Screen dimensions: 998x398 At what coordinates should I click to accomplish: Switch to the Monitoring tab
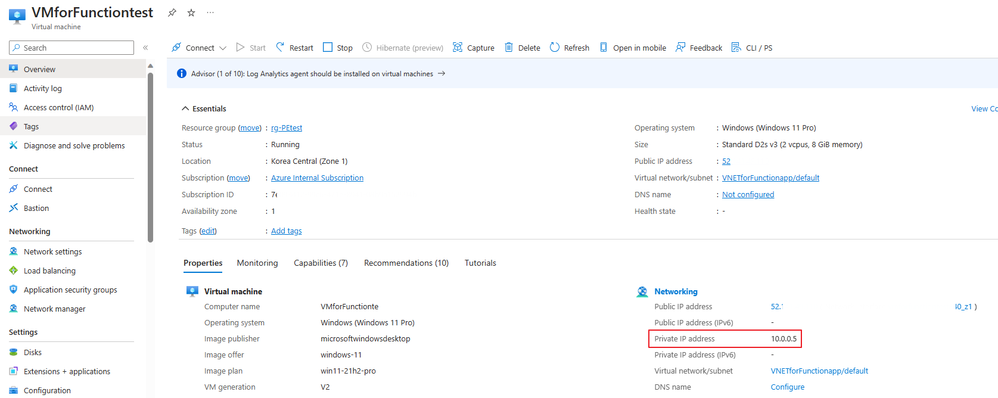[257, 263]
